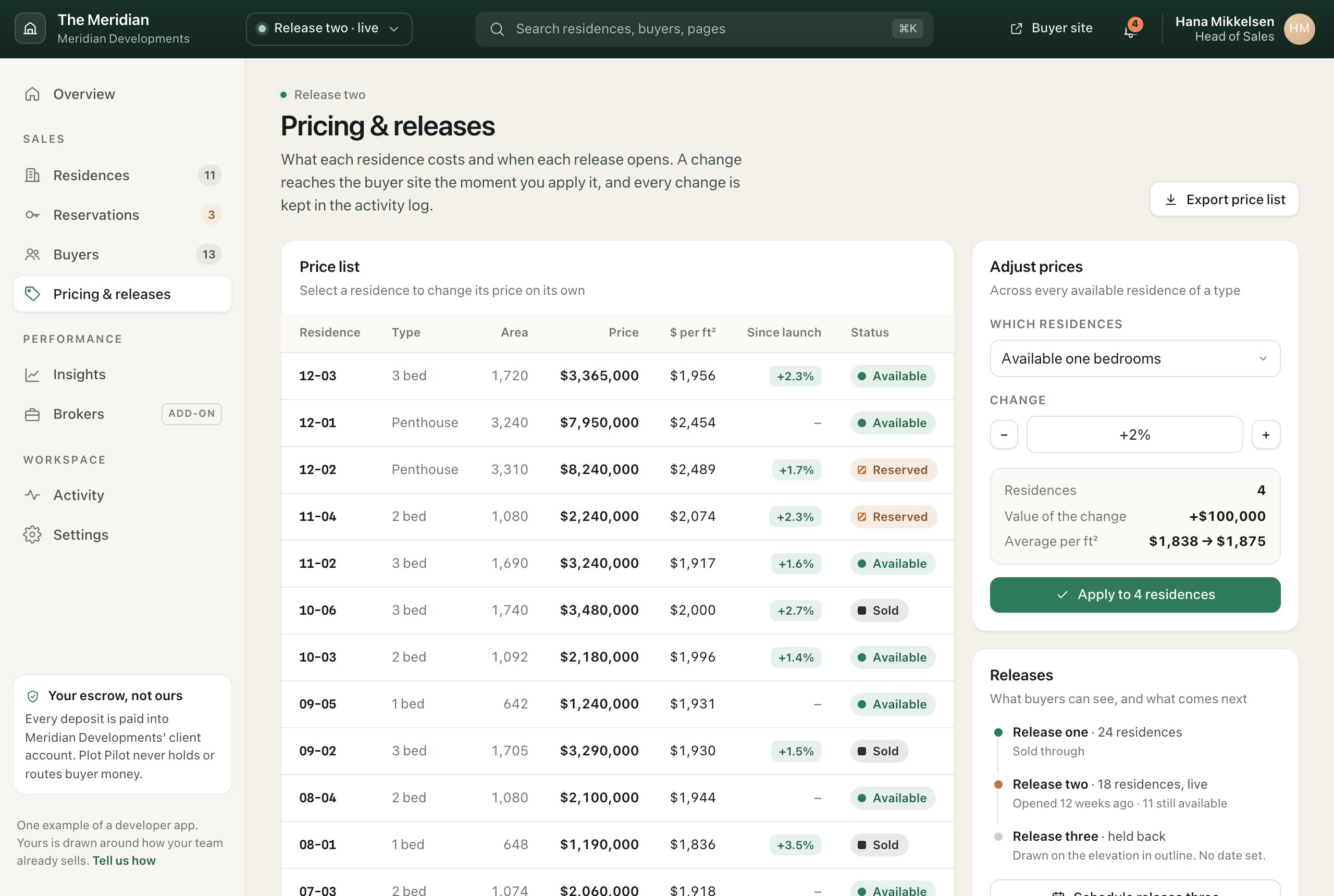Click Export price list button
The width and height of the screenshot is (1334, 896).
(1224, 200)
